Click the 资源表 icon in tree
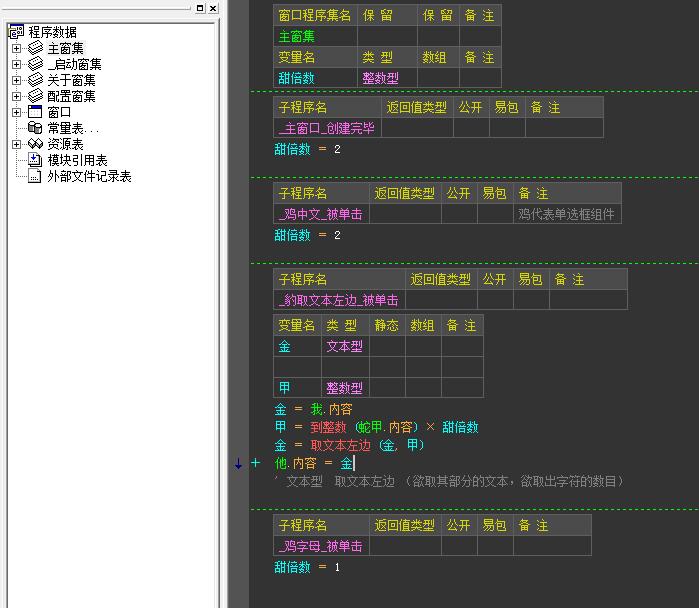Viewport: 699px width, 608px height. click(x=36, y=144)
